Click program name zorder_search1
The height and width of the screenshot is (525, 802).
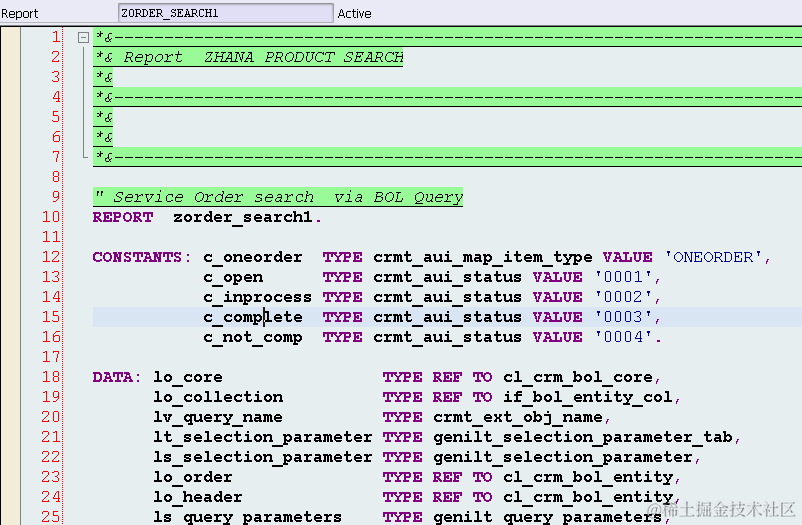pyautogui.click(x=242, y=217)
